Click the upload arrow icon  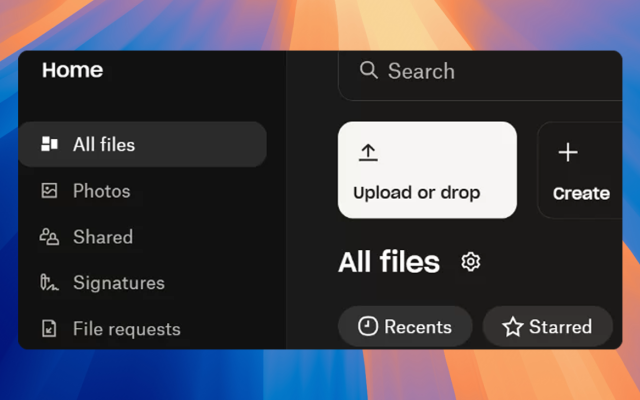pos(368,153)
